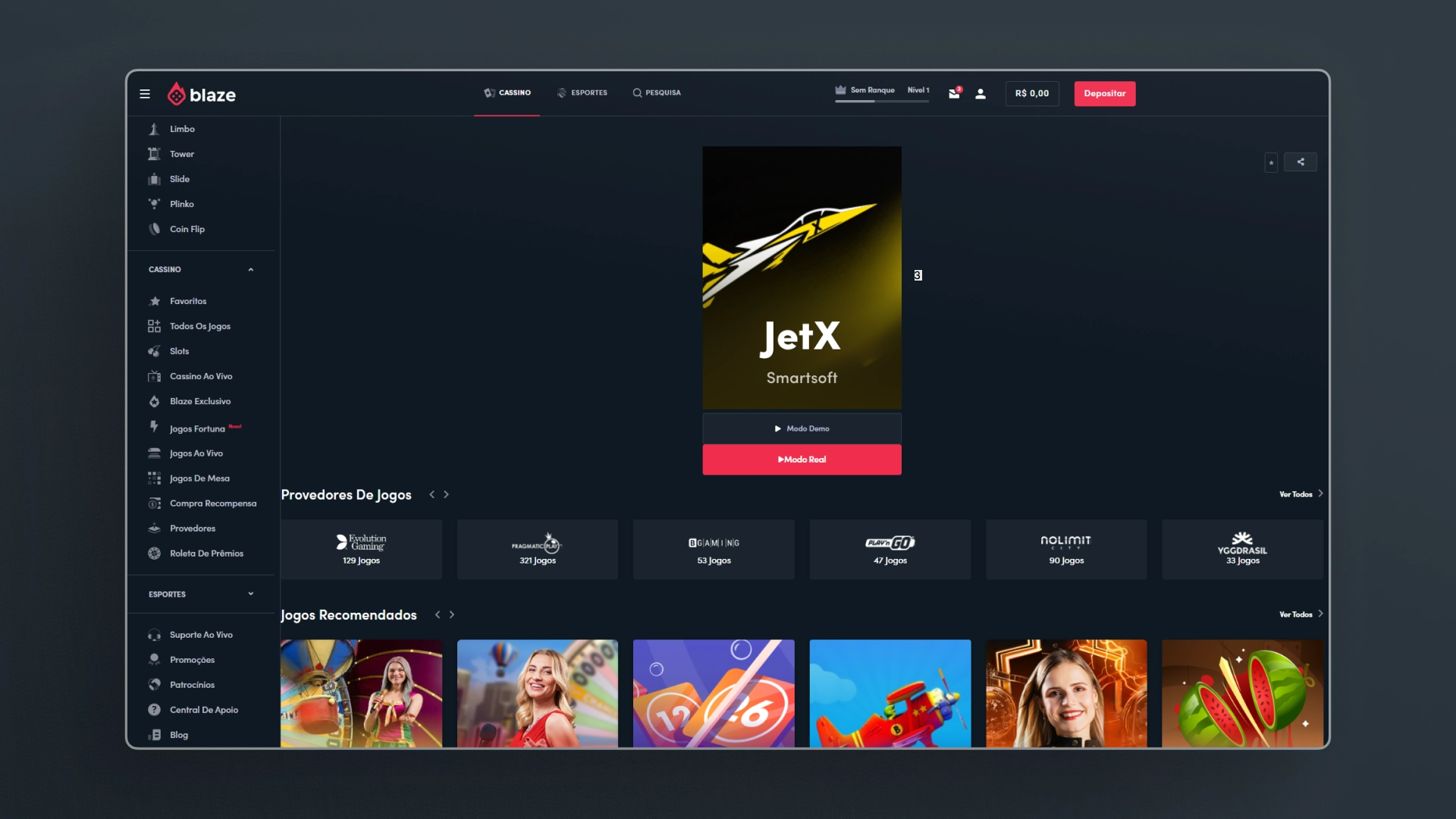This screenshot has height=819, width=1456.
Task: Collapse the CASSINO sidebar section
Action: pyautogui.click(x=250, y=269)
